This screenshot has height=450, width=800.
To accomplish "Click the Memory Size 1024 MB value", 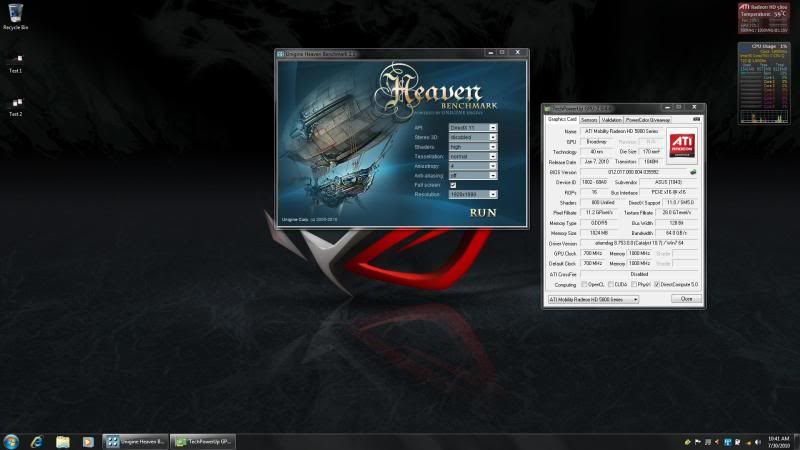I will pos(598,233).
